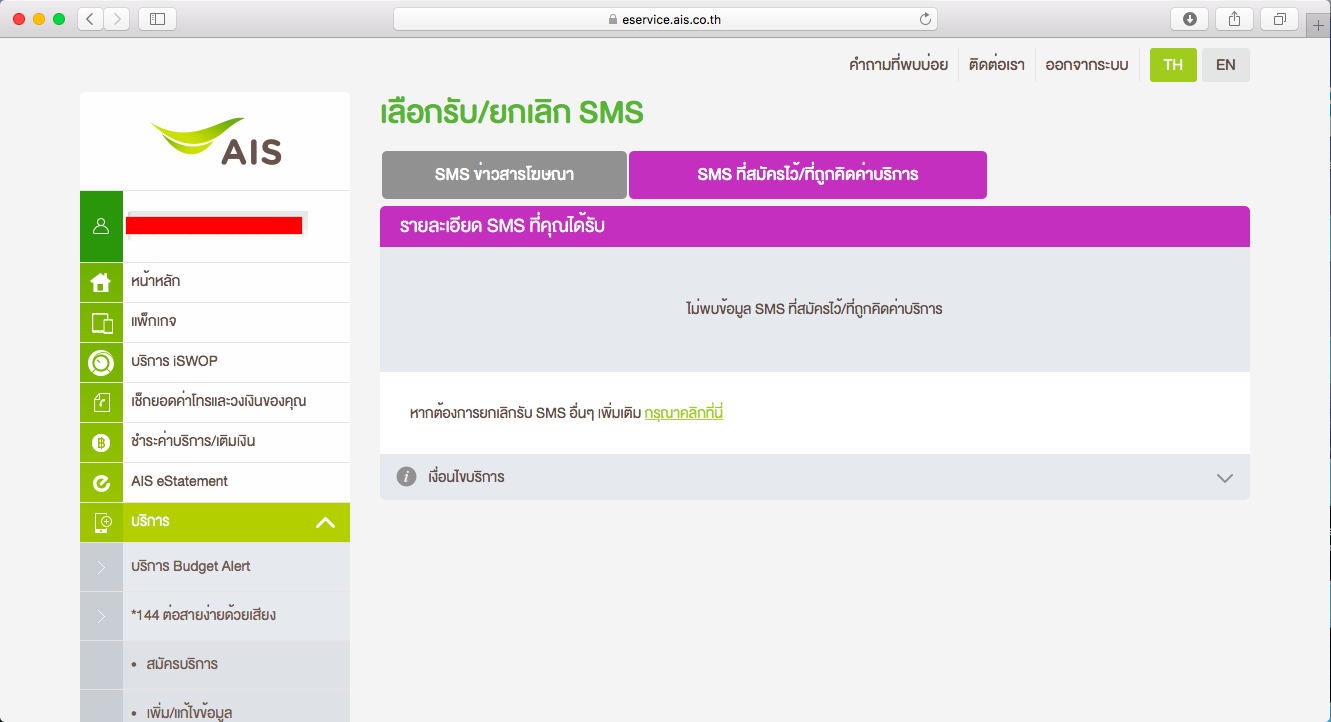Image resolution: width=1331 pixels, height=722 pixels.
Task: Click the Safari share button
Action: pos(1235,18)
